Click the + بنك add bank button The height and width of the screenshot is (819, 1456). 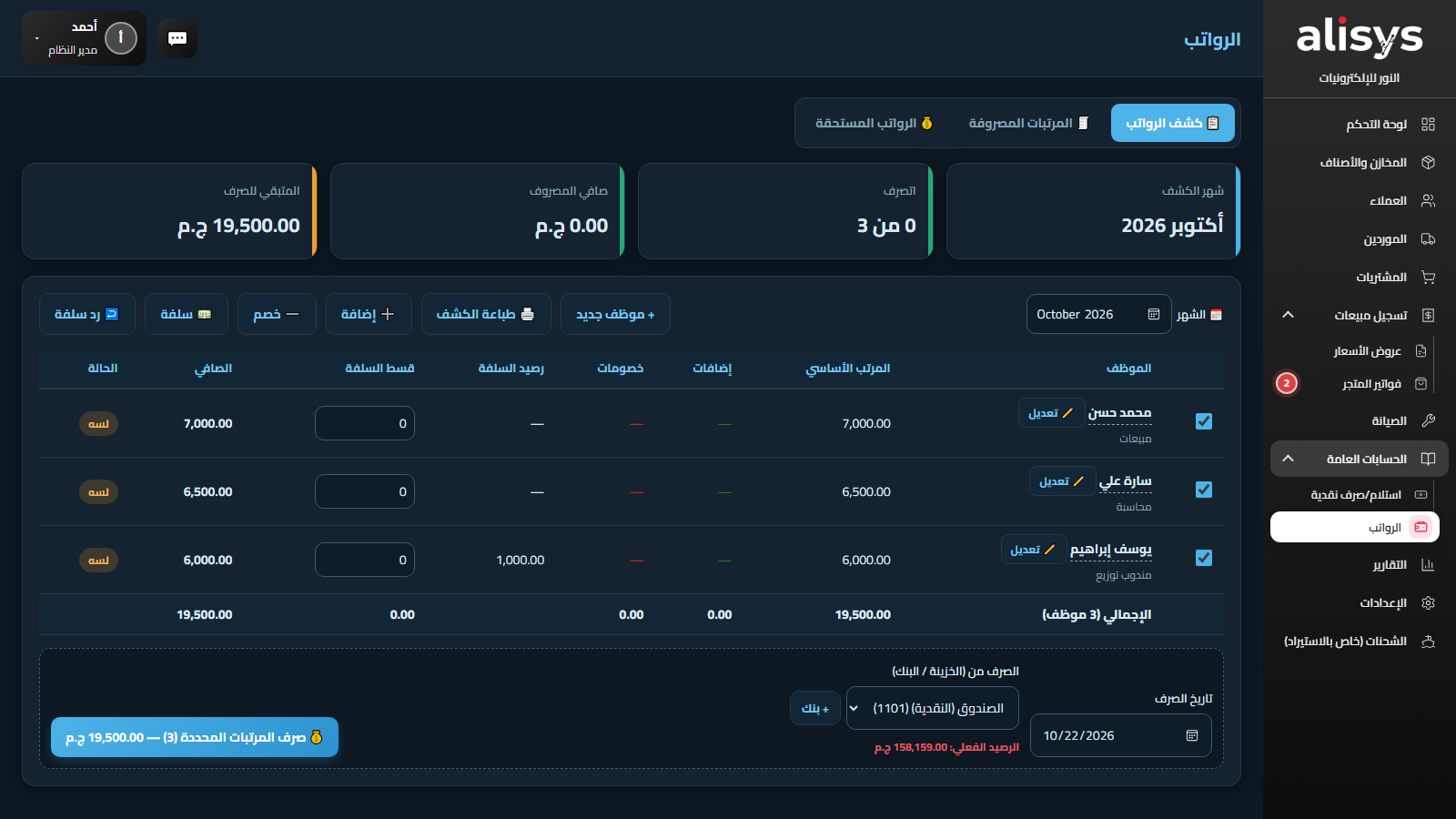[x=815, y=708]
